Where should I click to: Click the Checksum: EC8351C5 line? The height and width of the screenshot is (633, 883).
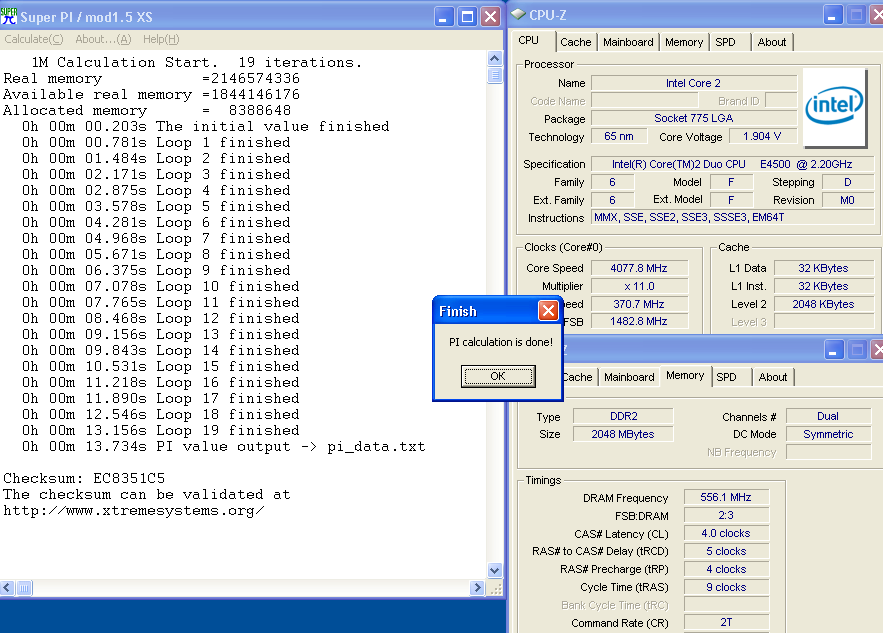[84, 479]
